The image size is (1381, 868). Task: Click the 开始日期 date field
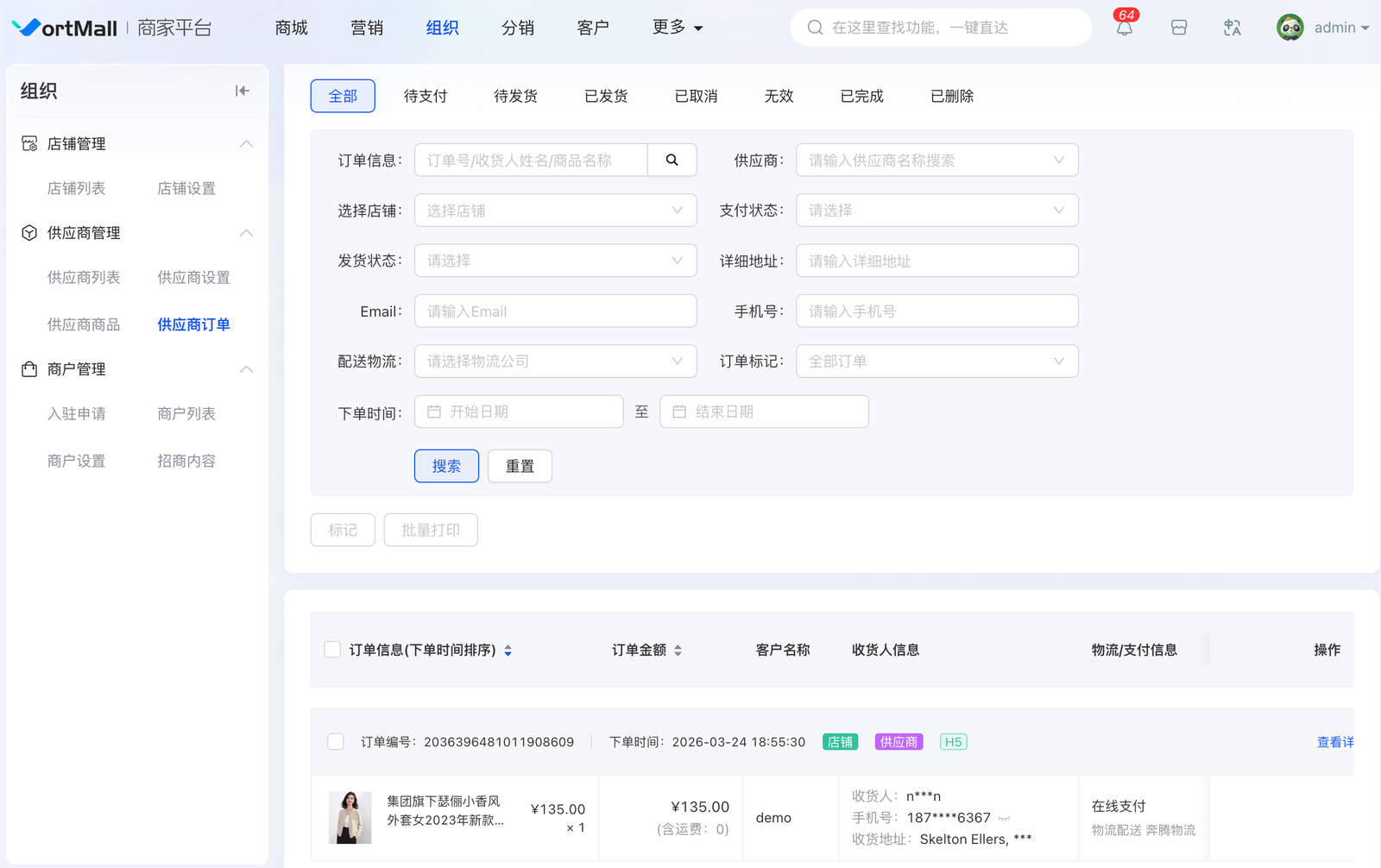[x=519, y=412]
